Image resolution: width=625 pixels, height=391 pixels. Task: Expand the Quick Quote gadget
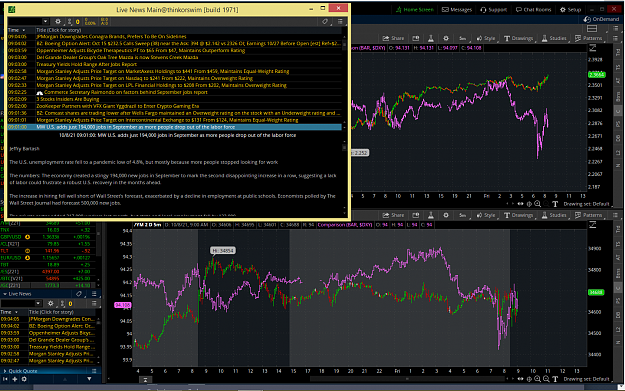coord(5,371)
